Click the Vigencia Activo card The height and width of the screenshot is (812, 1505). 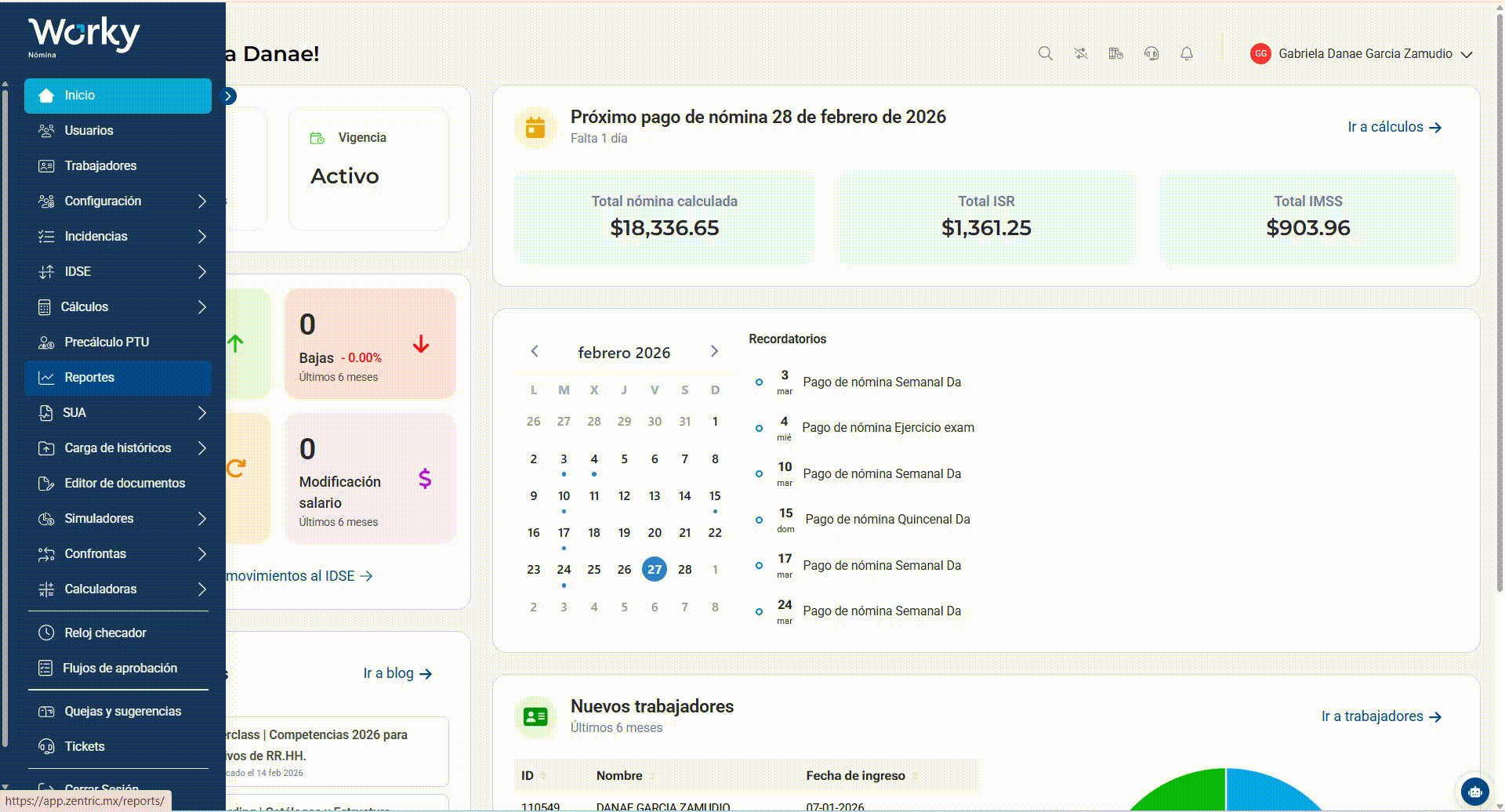[x=368, y=169]
